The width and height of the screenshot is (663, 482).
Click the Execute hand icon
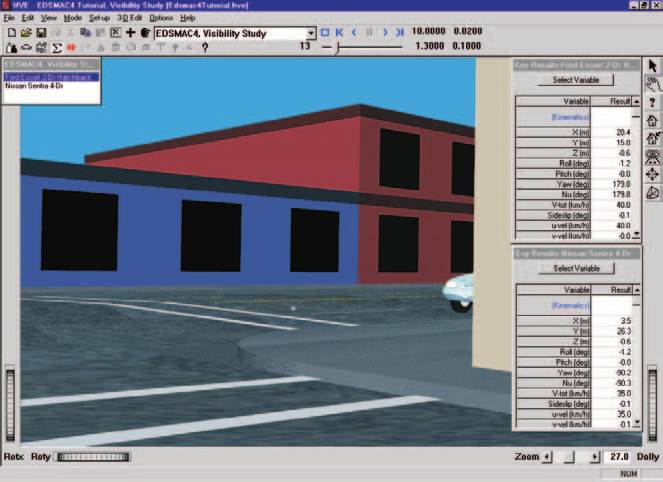(145, 33)
